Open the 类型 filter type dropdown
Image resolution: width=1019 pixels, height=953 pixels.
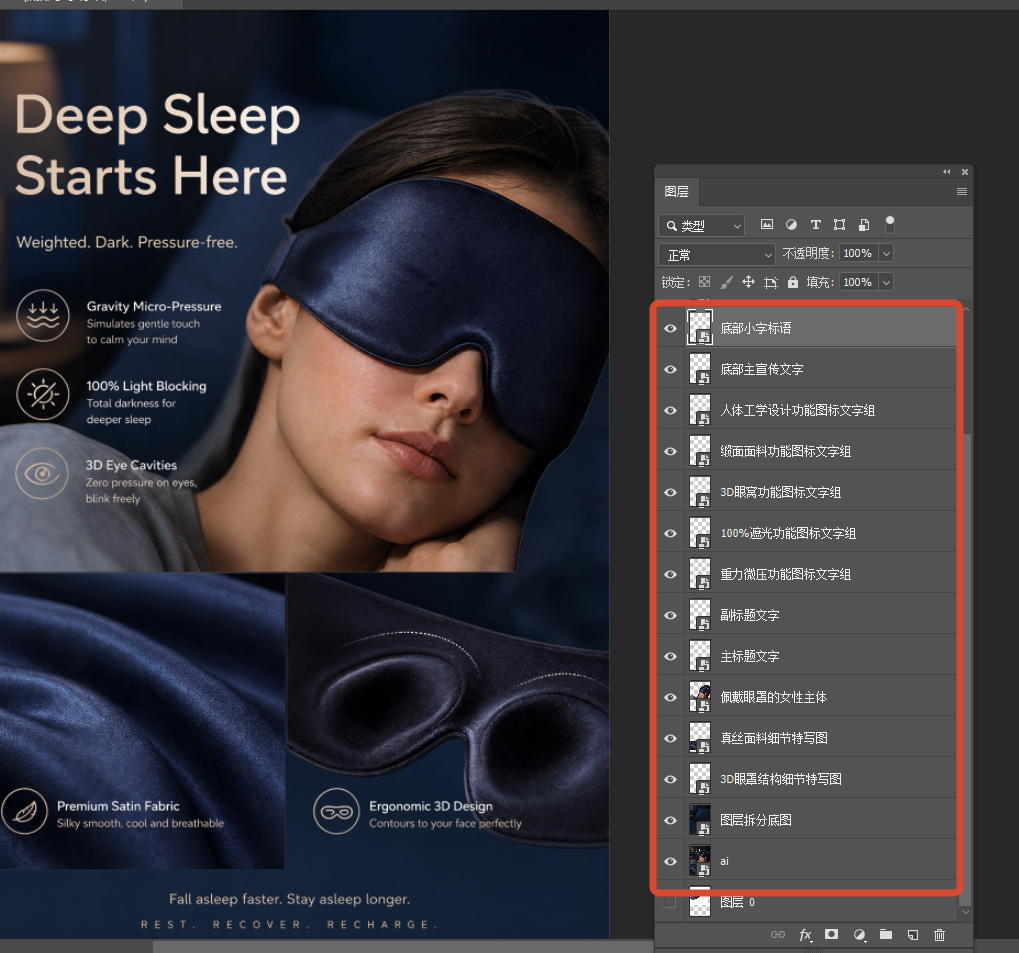(701, 226)
